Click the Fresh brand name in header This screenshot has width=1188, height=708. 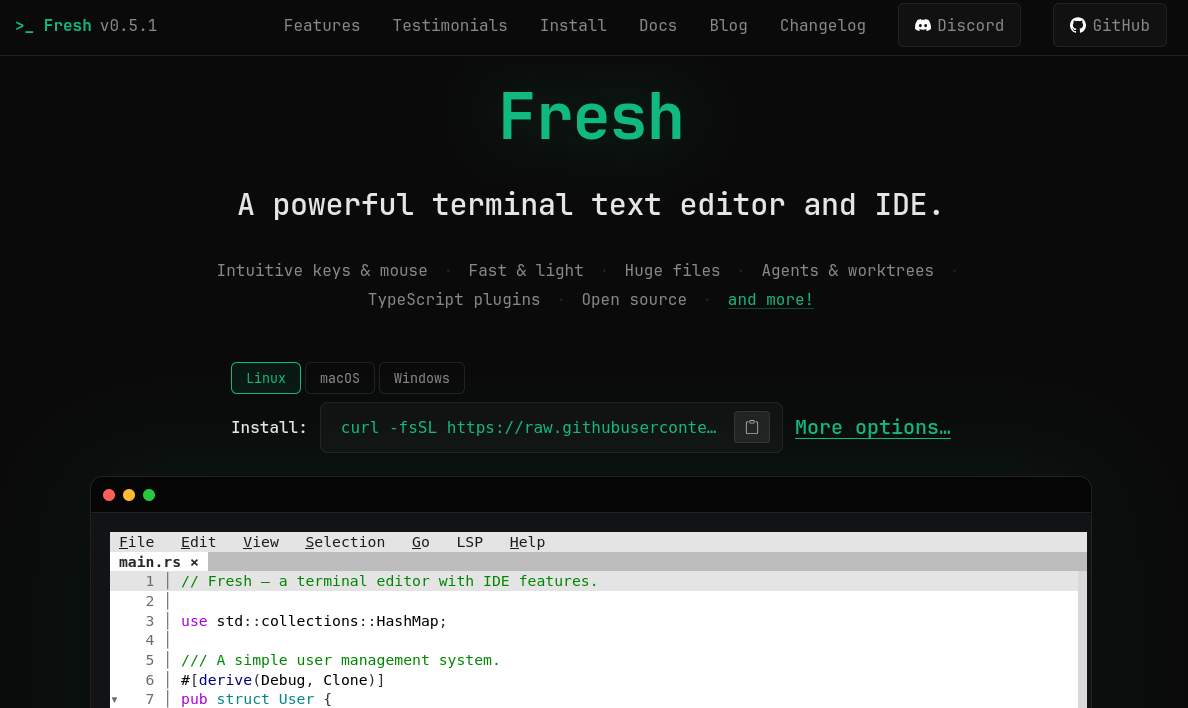pyautogui.click(x=67, y=26)
